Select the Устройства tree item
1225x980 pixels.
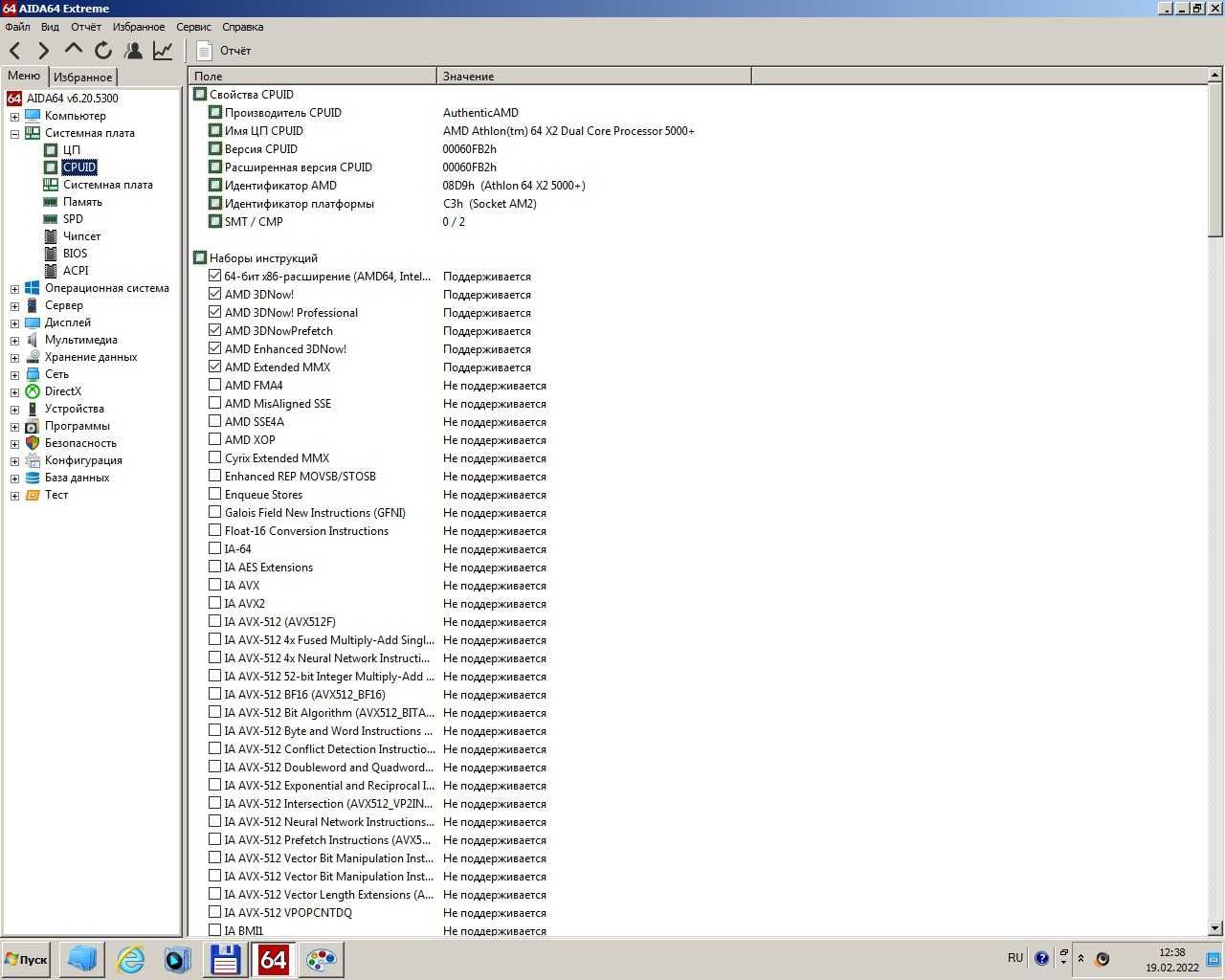pyautogui.click(x=74, y=409)
